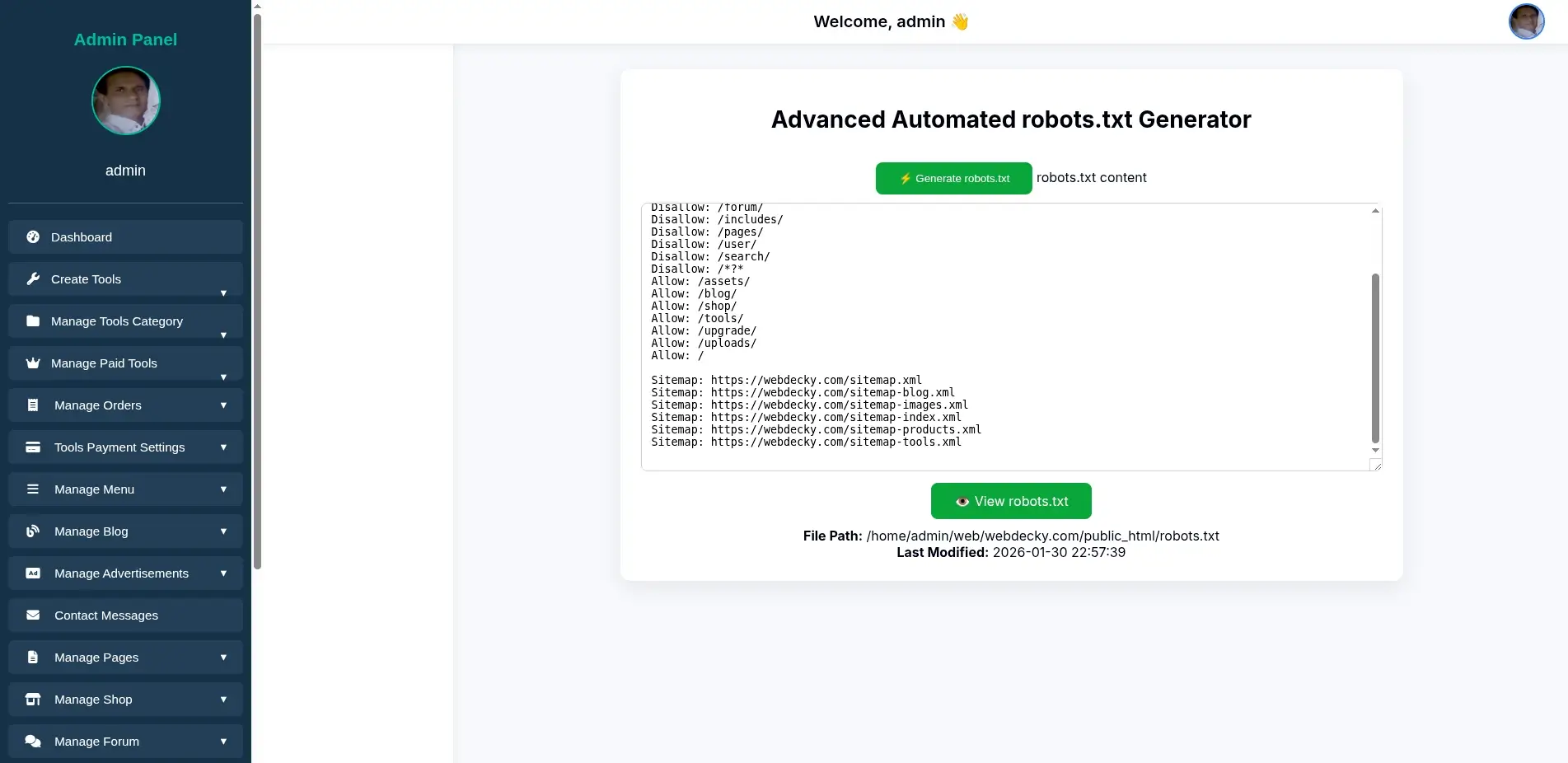Screen dimensions: 1568x763
Task: Open the admin profile avatar at top right
Action: click(1526, 21)
